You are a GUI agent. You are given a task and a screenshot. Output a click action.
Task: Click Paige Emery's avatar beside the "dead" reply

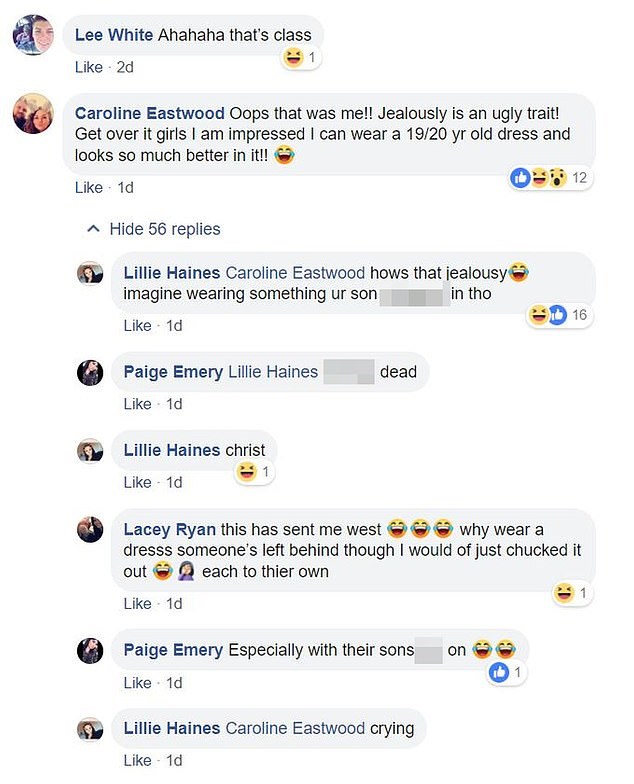[x=90, y=372]
